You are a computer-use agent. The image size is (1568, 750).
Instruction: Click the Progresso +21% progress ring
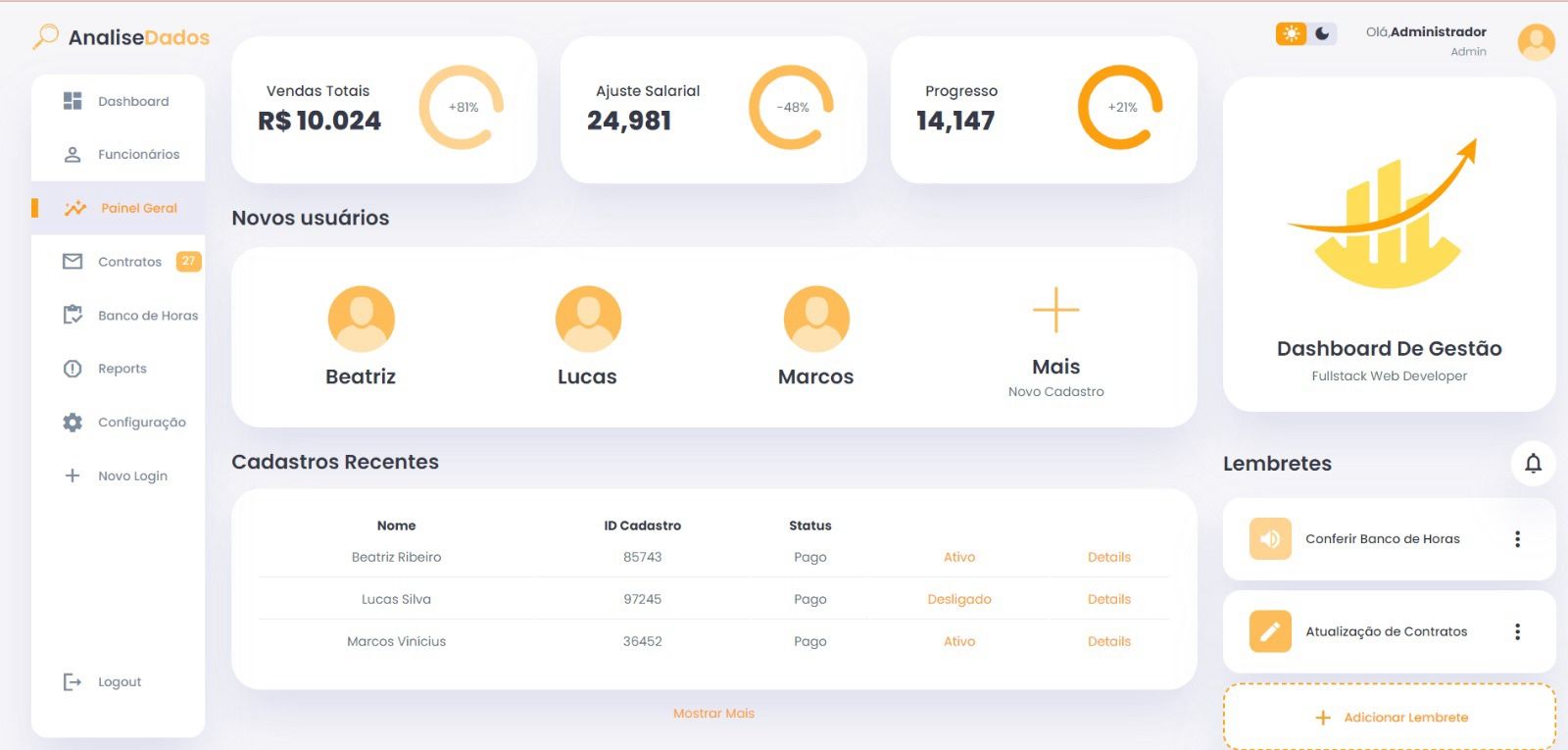tap(1120, 107)
